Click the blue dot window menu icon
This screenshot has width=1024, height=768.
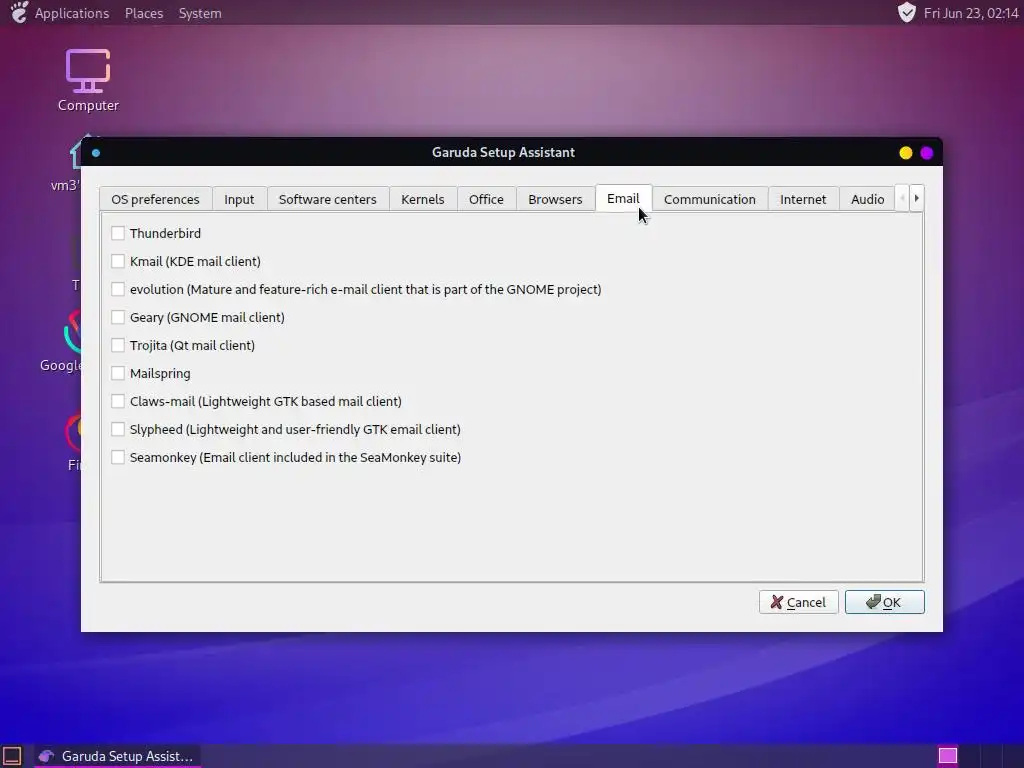click(96, 153)
